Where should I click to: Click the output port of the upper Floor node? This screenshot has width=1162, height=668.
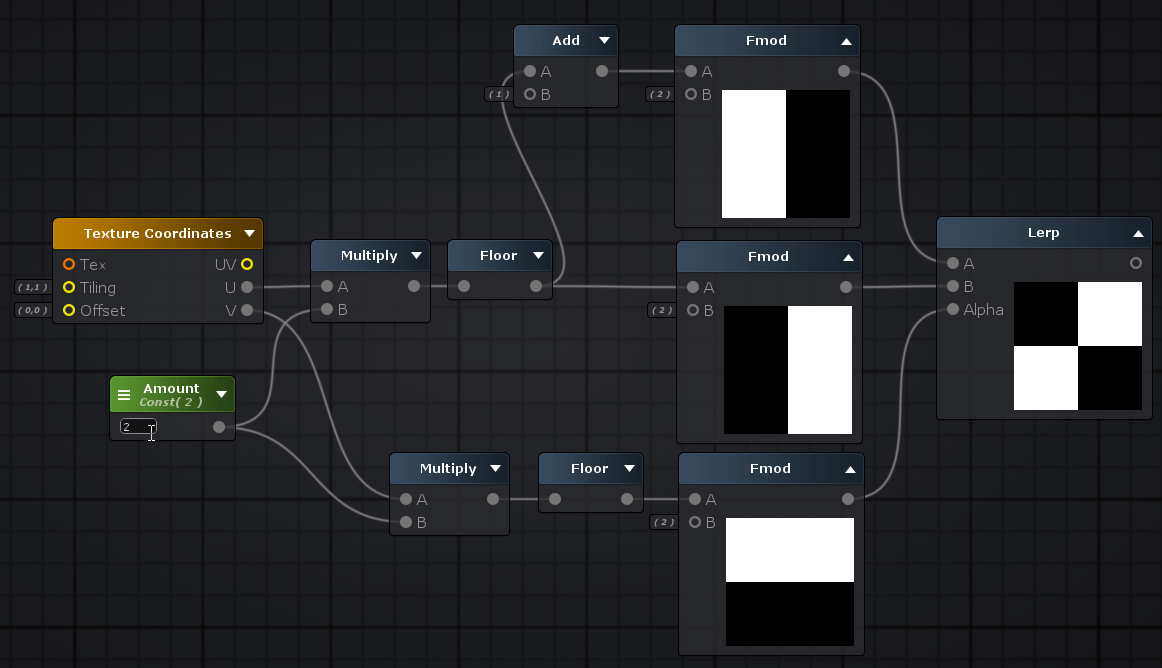[x=536, y=285]
